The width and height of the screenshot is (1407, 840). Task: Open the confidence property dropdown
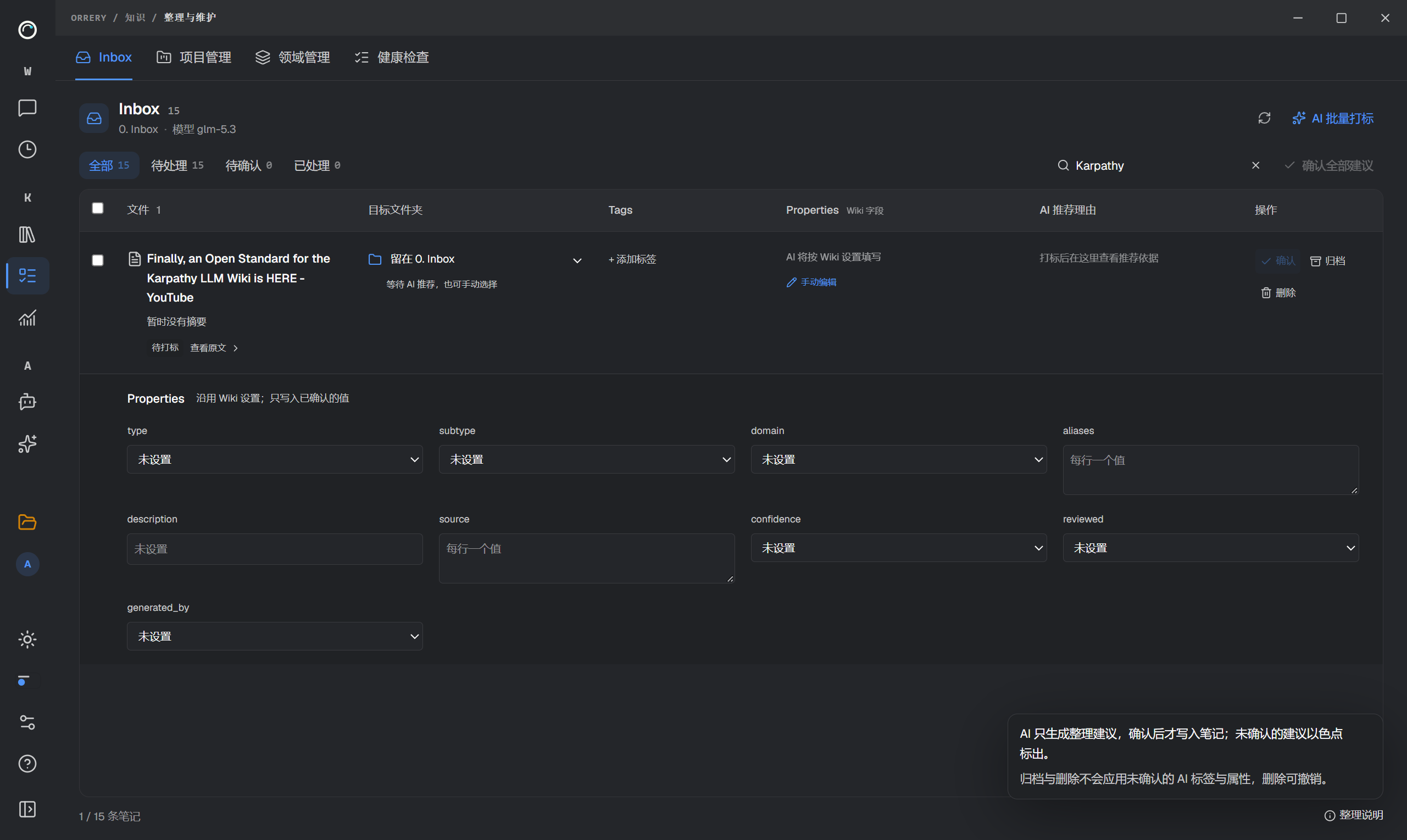tap(898, 547)
